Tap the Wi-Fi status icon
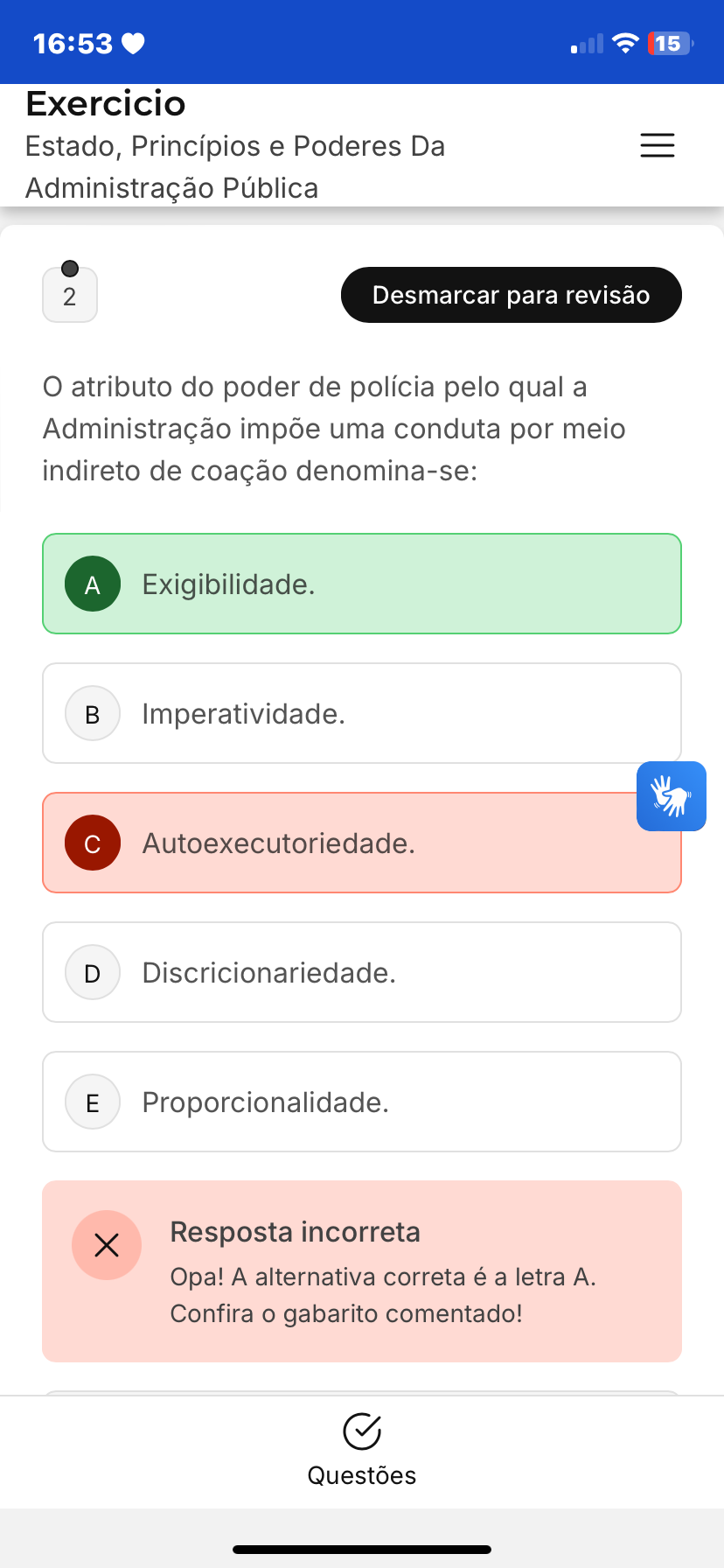Viewport: 724px width, 1568px height. pos(625,43)
